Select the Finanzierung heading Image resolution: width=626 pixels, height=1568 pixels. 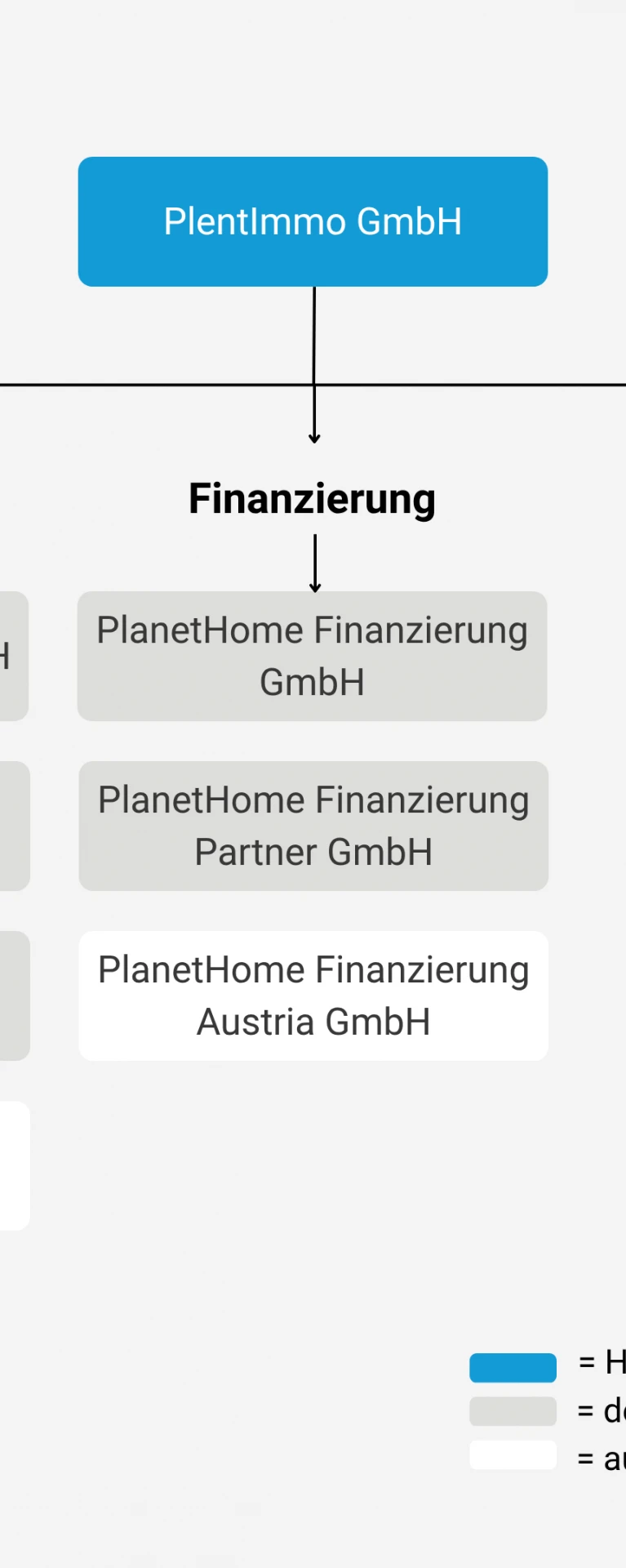click(x=312, y=499)
